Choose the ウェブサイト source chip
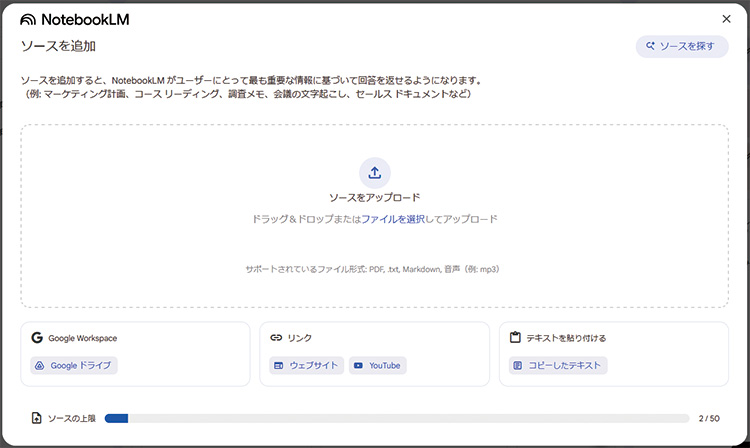 (x=306, y=366)
